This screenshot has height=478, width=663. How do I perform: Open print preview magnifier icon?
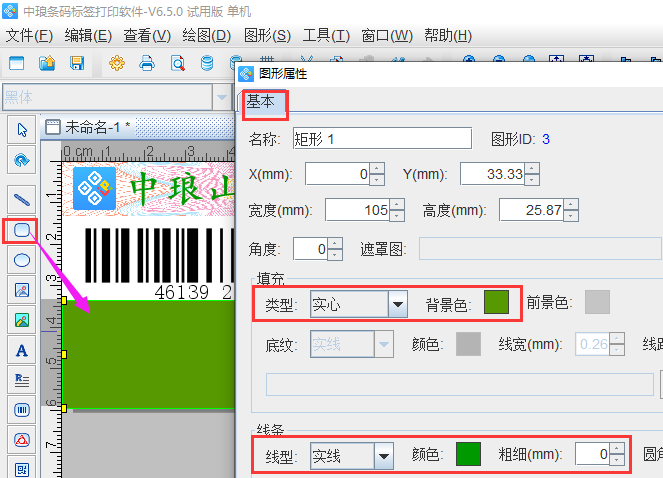[178, 63]
